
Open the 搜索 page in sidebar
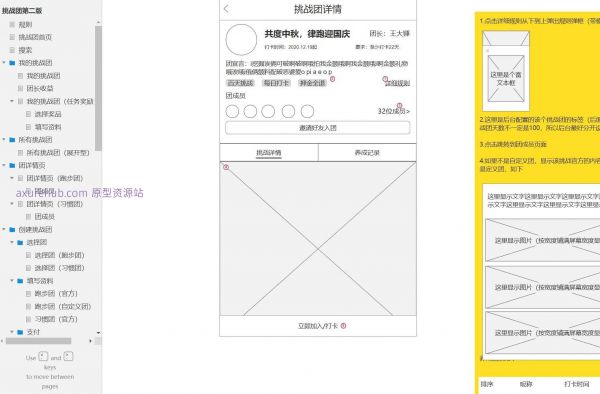[25, 50]
